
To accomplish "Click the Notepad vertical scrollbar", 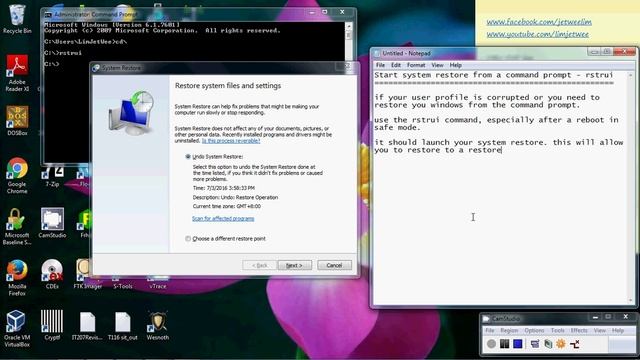I will [631, 188].
